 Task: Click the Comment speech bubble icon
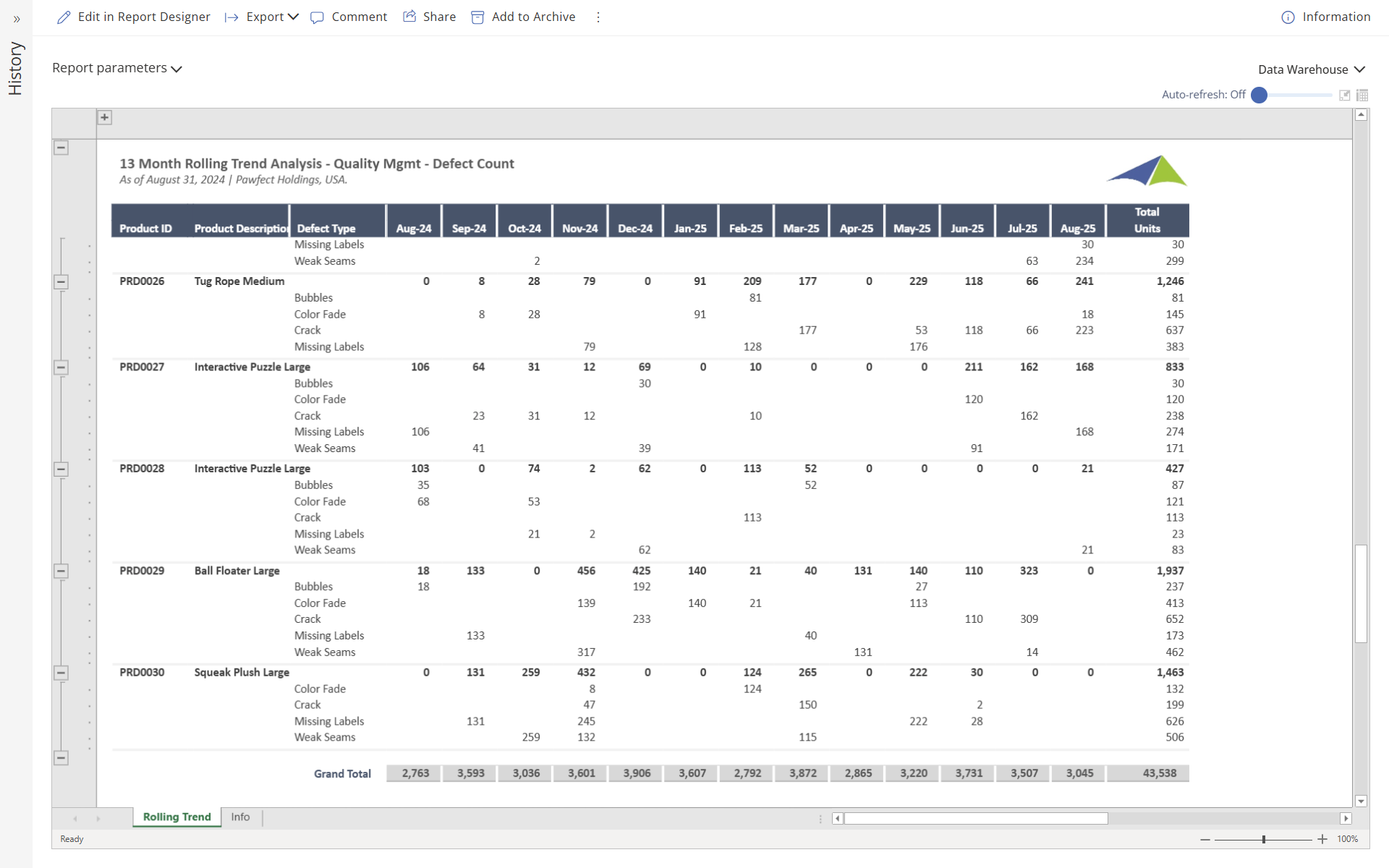(x=317, y=17)
